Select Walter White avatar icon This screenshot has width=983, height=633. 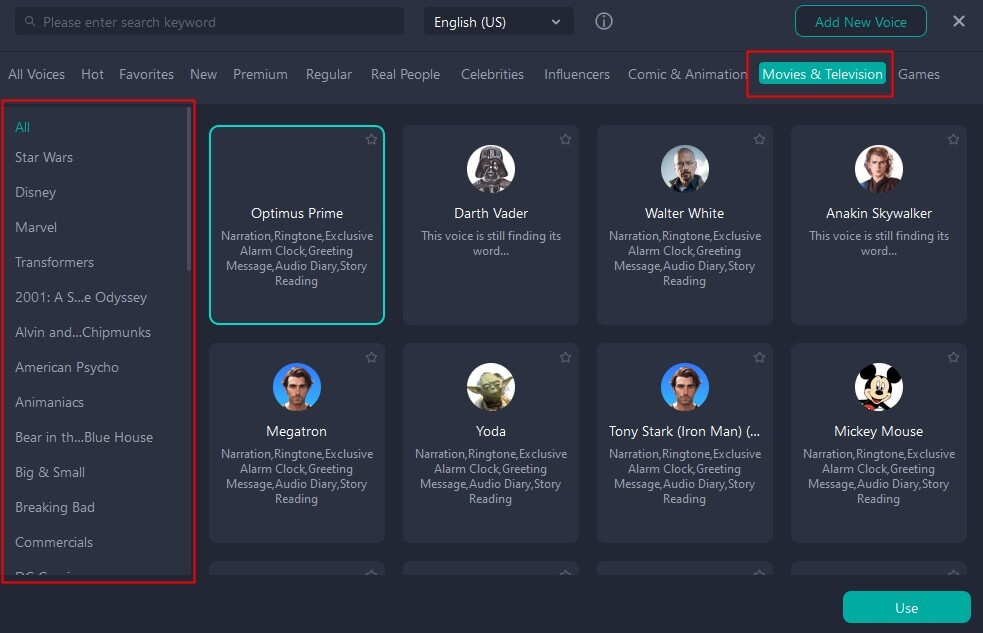click(x=685, y=170)
